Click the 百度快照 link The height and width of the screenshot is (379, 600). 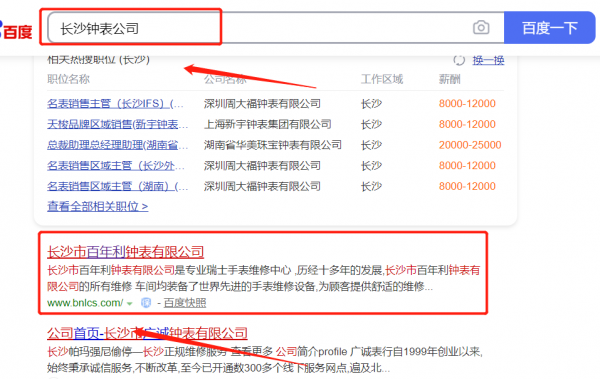(185, 303)
